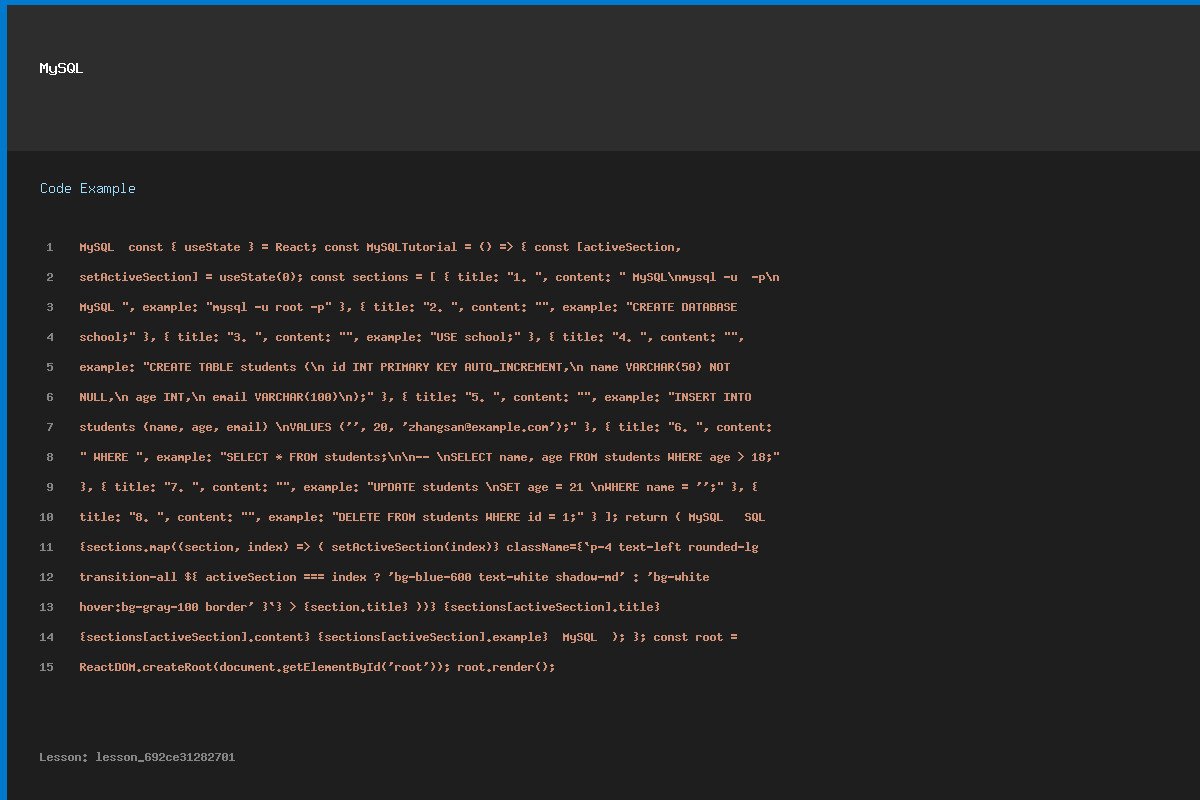The height and width of the screenshot is (800, 1200).
Task: Click the line starting with transition-all
Action: pyautogui.click(x=394, y=577)
